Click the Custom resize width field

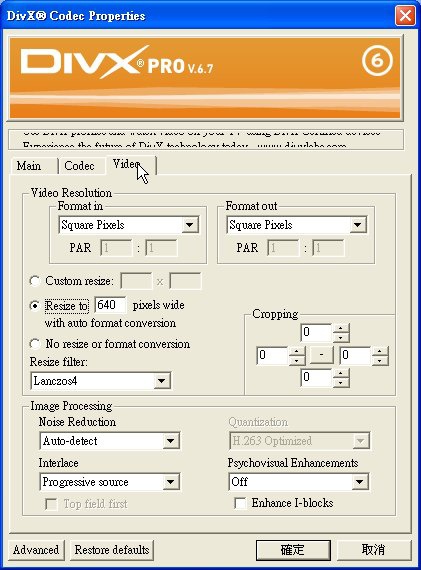(x=136, y=281)
